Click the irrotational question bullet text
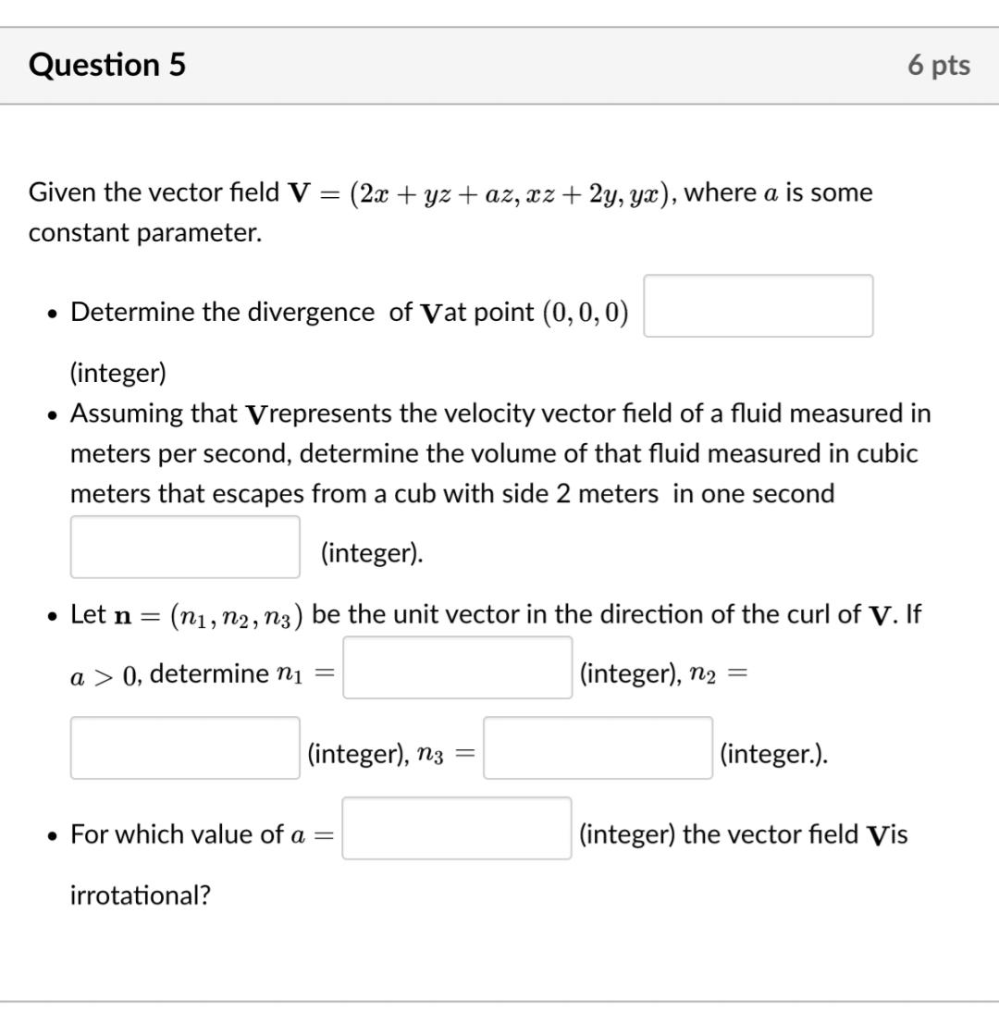Screen dimensions: 999x1024 click(x=200, y=833)
